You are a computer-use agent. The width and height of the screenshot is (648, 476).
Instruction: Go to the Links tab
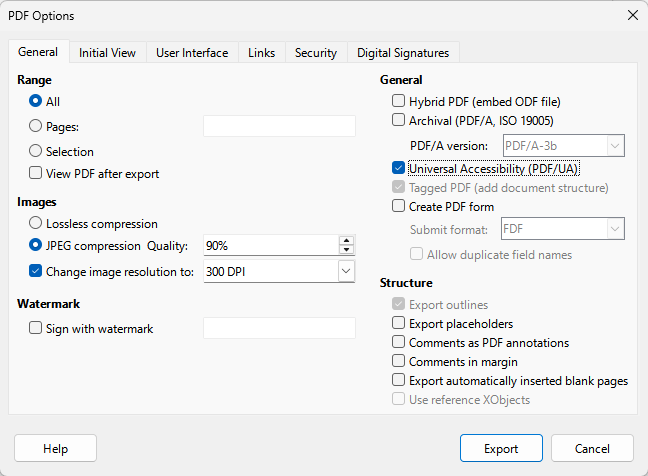tap(262, 53)
